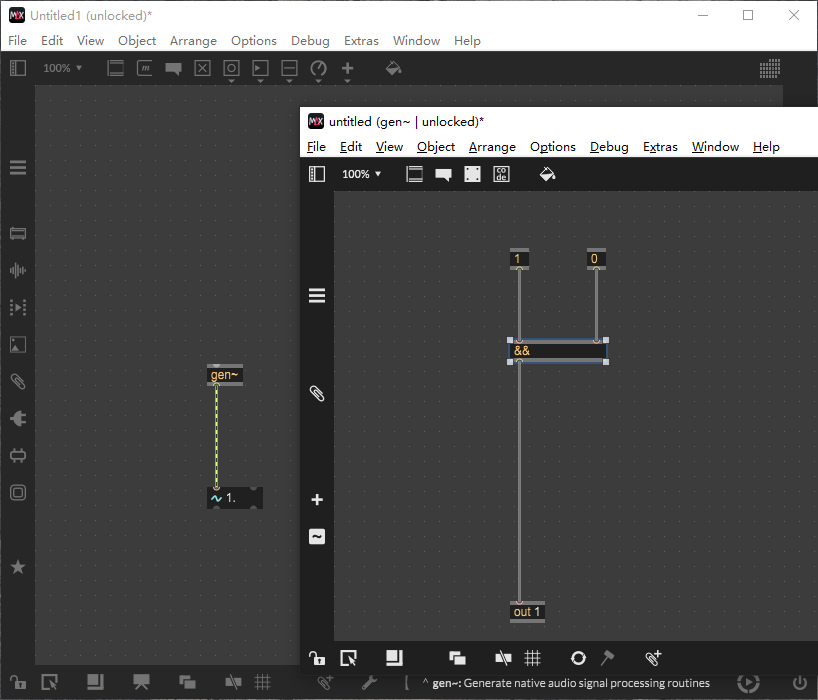Maximize the Untitled1 window
Viewport: 818px width, 700px height.
(748, 15)
